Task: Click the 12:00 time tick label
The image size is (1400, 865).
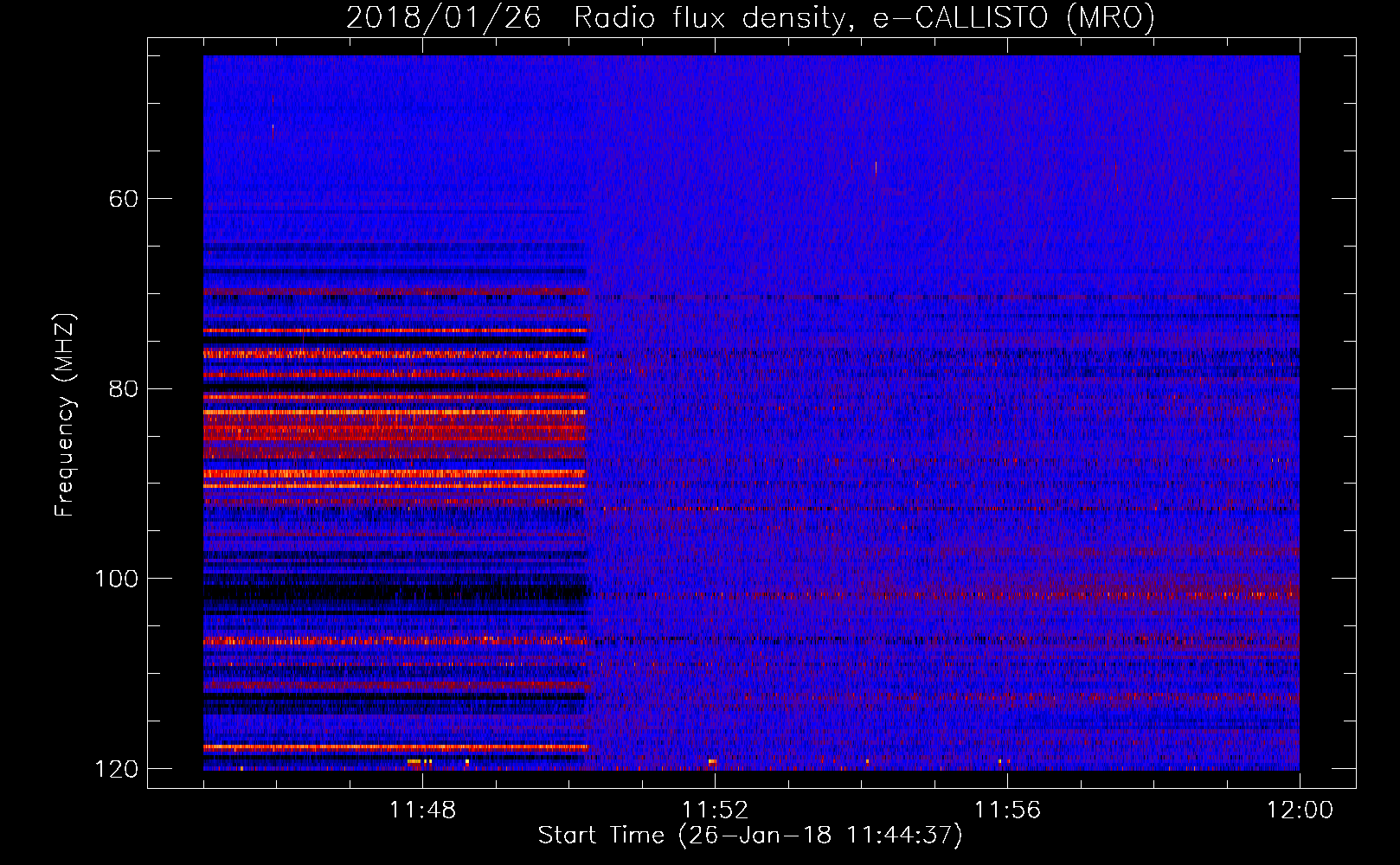Action: click(1300, 811)
